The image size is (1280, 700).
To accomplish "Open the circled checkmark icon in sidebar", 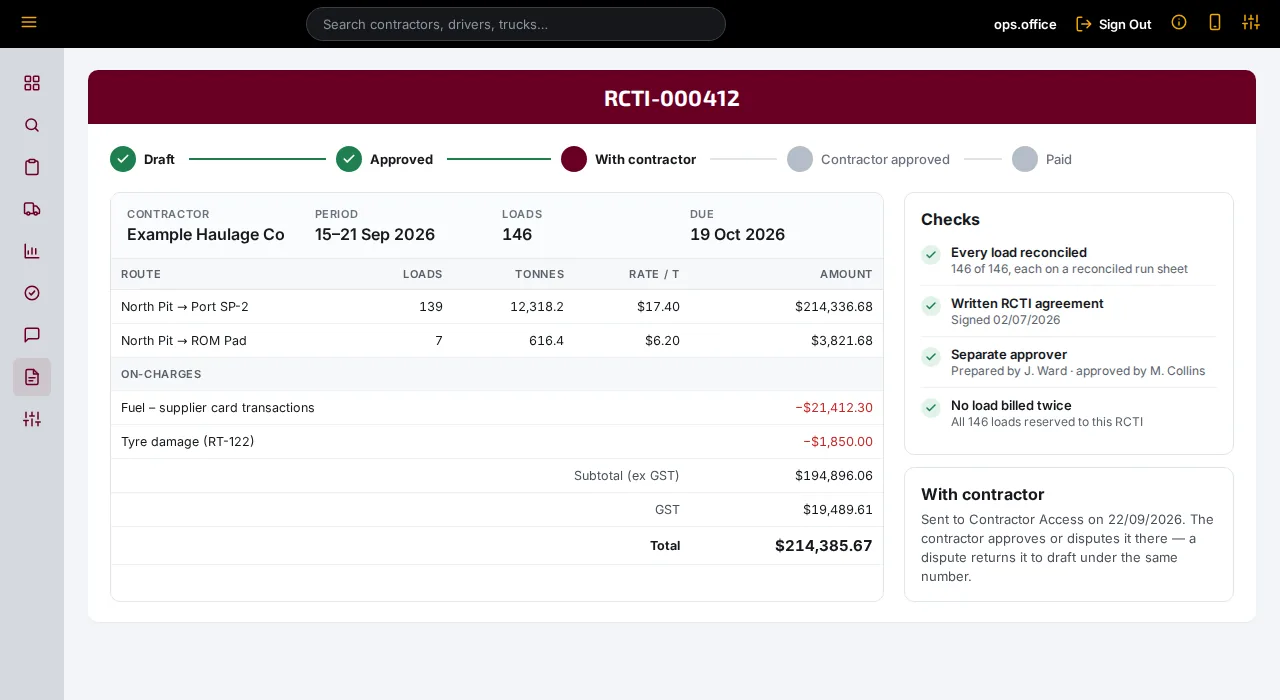I will coord(32,293).
